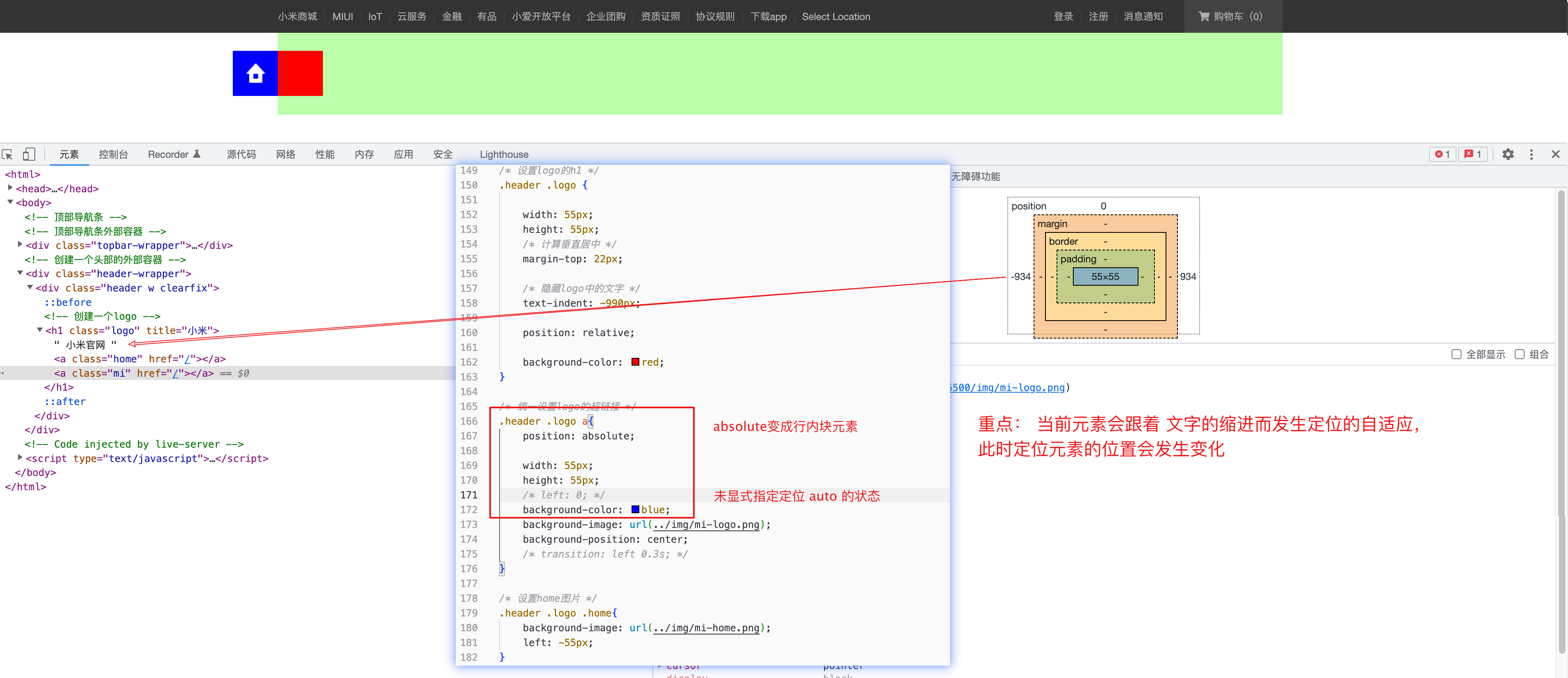Close the DevTools panel
Viewport: 1568px width, 678px height.
point(1555,155)
